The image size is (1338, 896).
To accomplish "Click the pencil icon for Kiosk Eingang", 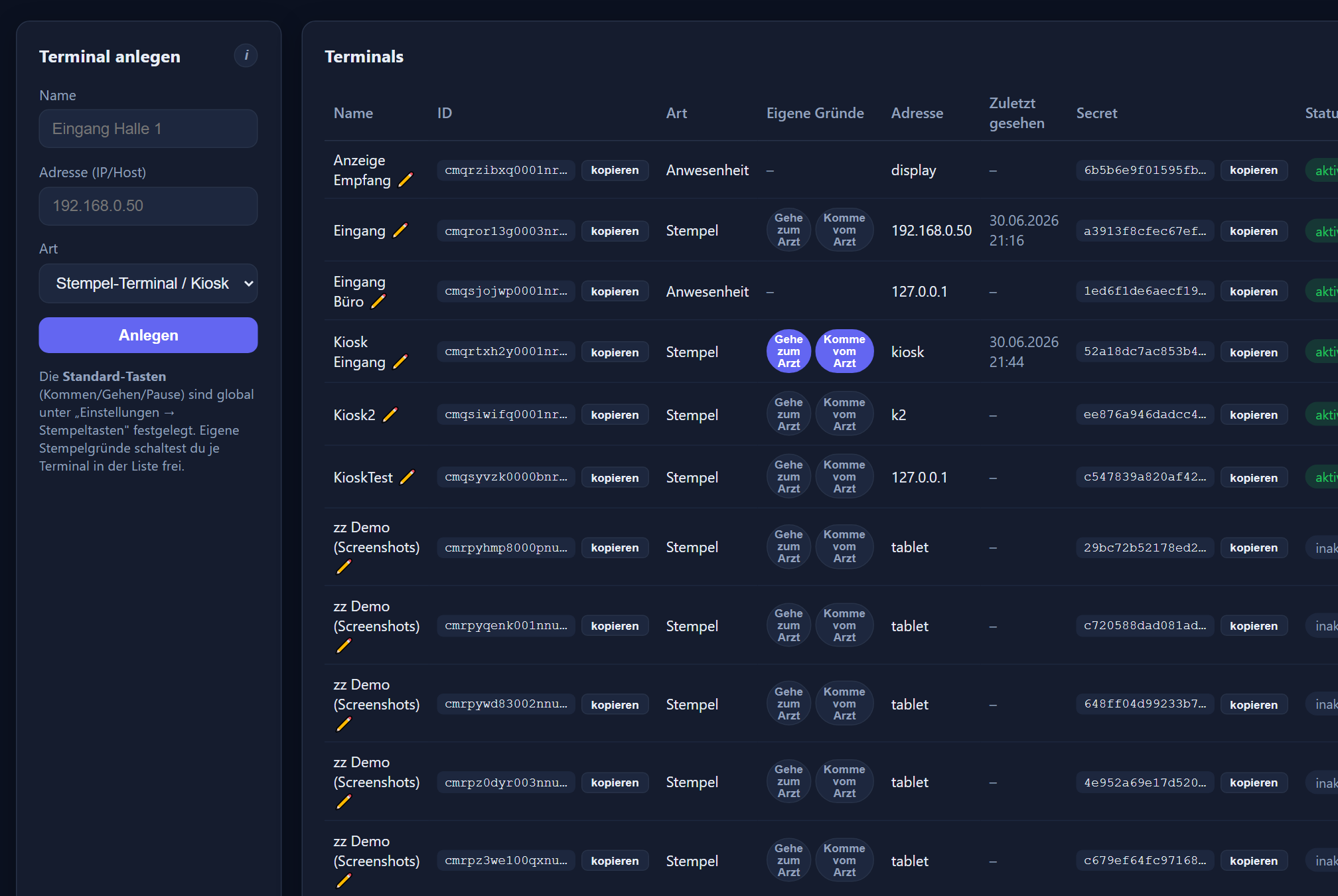I will 400,362.
